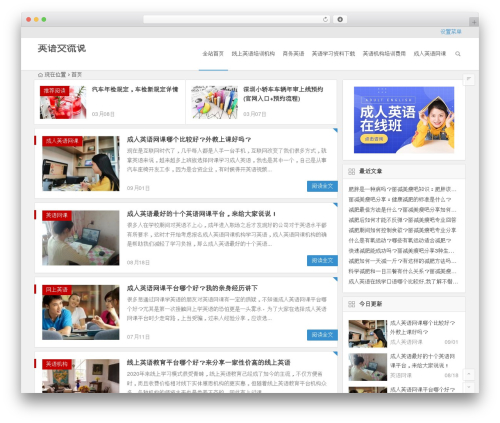Image resolution: width=500 pixels, height=423 pixels.
Task: Open featured article 汽车年检规定，车检新规定详情
Action: coord(135,89)
